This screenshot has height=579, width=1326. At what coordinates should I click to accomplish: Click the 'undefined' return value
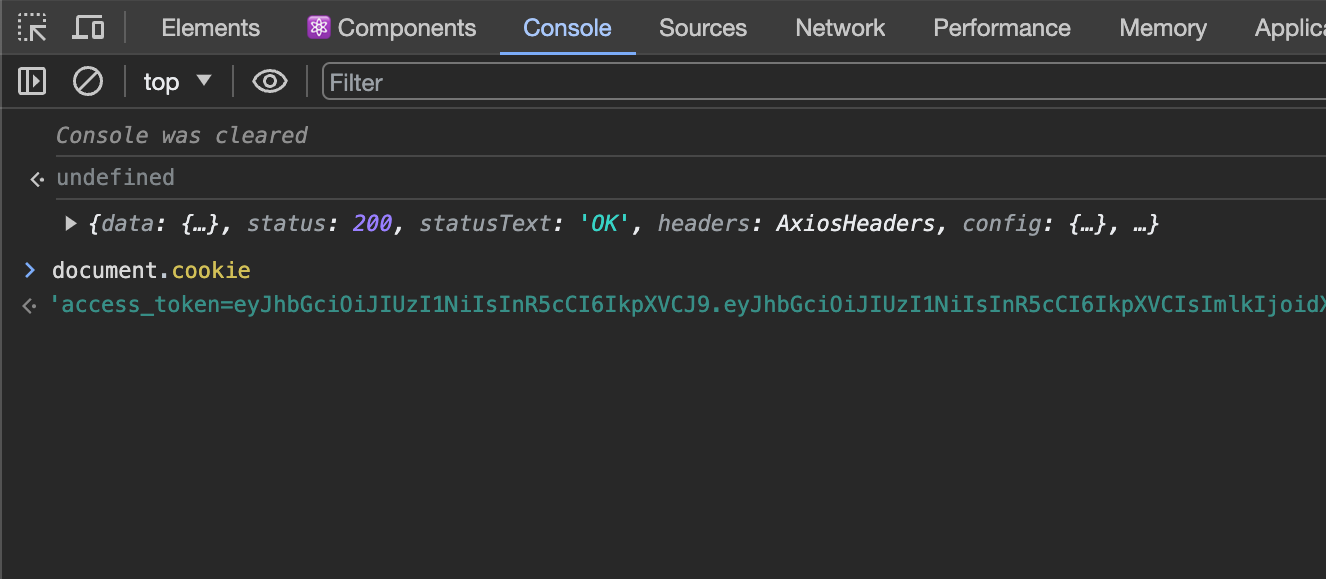(x=115, y=178)
